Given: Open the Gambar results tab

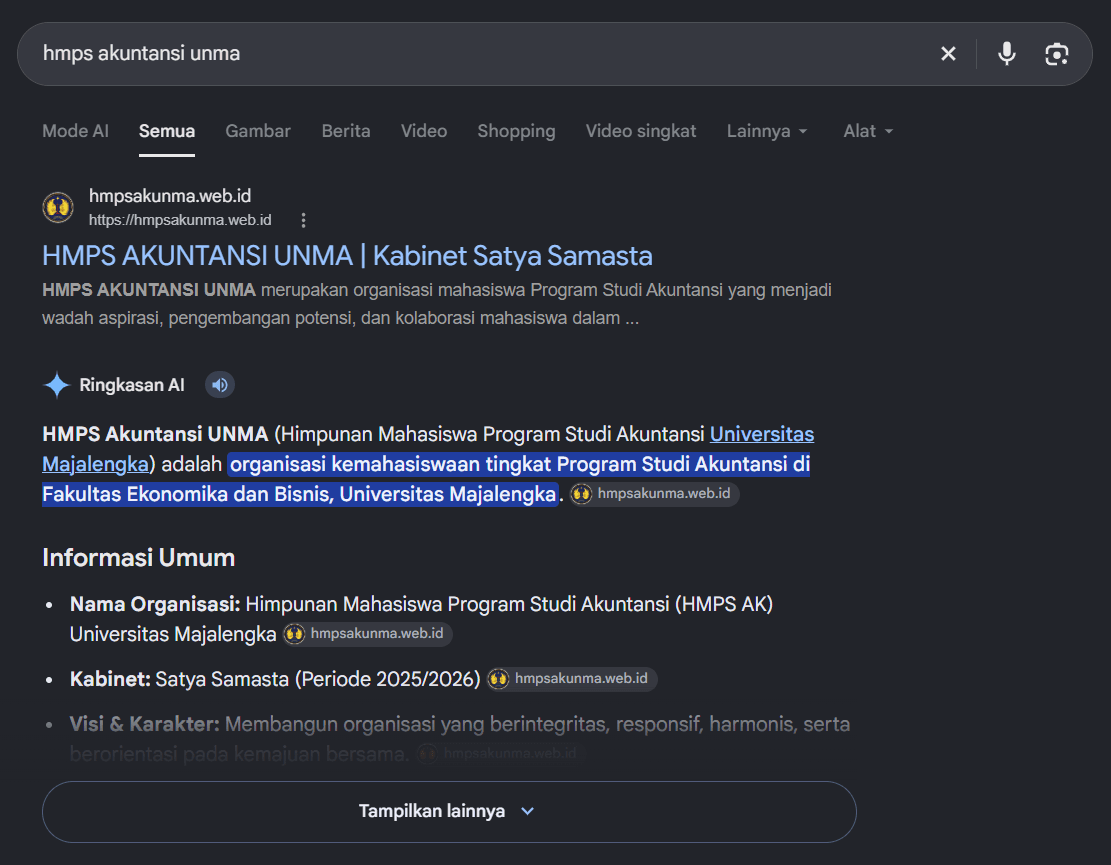Looking at the screenshot, I should click(258, 131).
